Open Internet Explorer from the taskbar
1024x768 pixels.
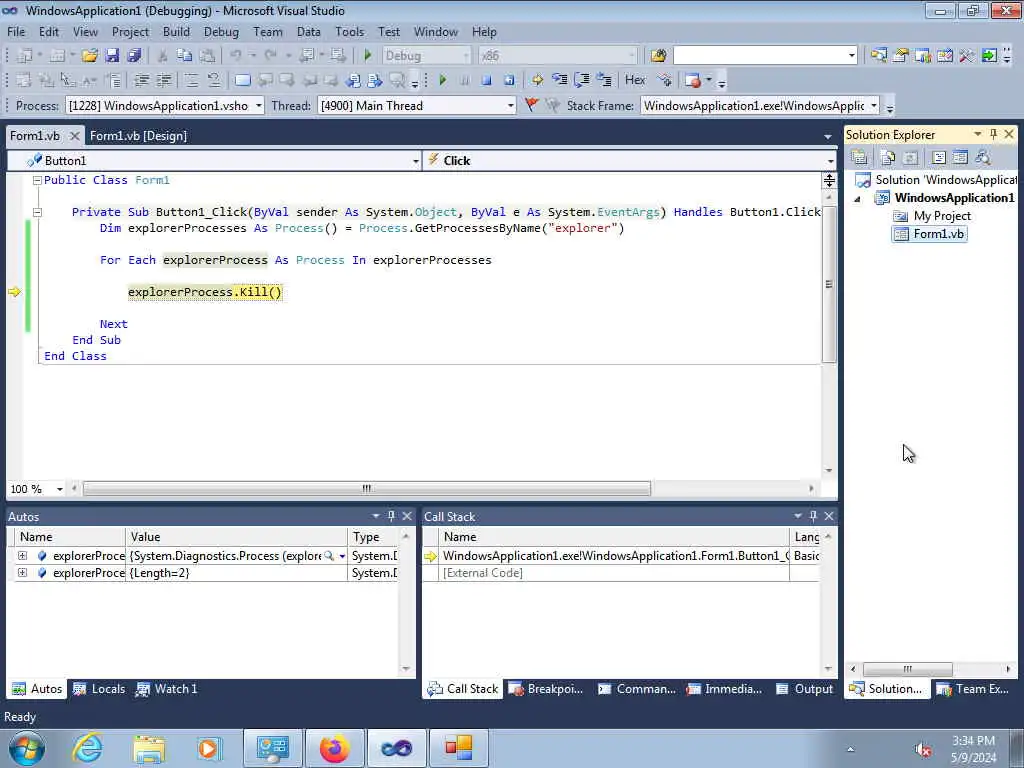87,748
